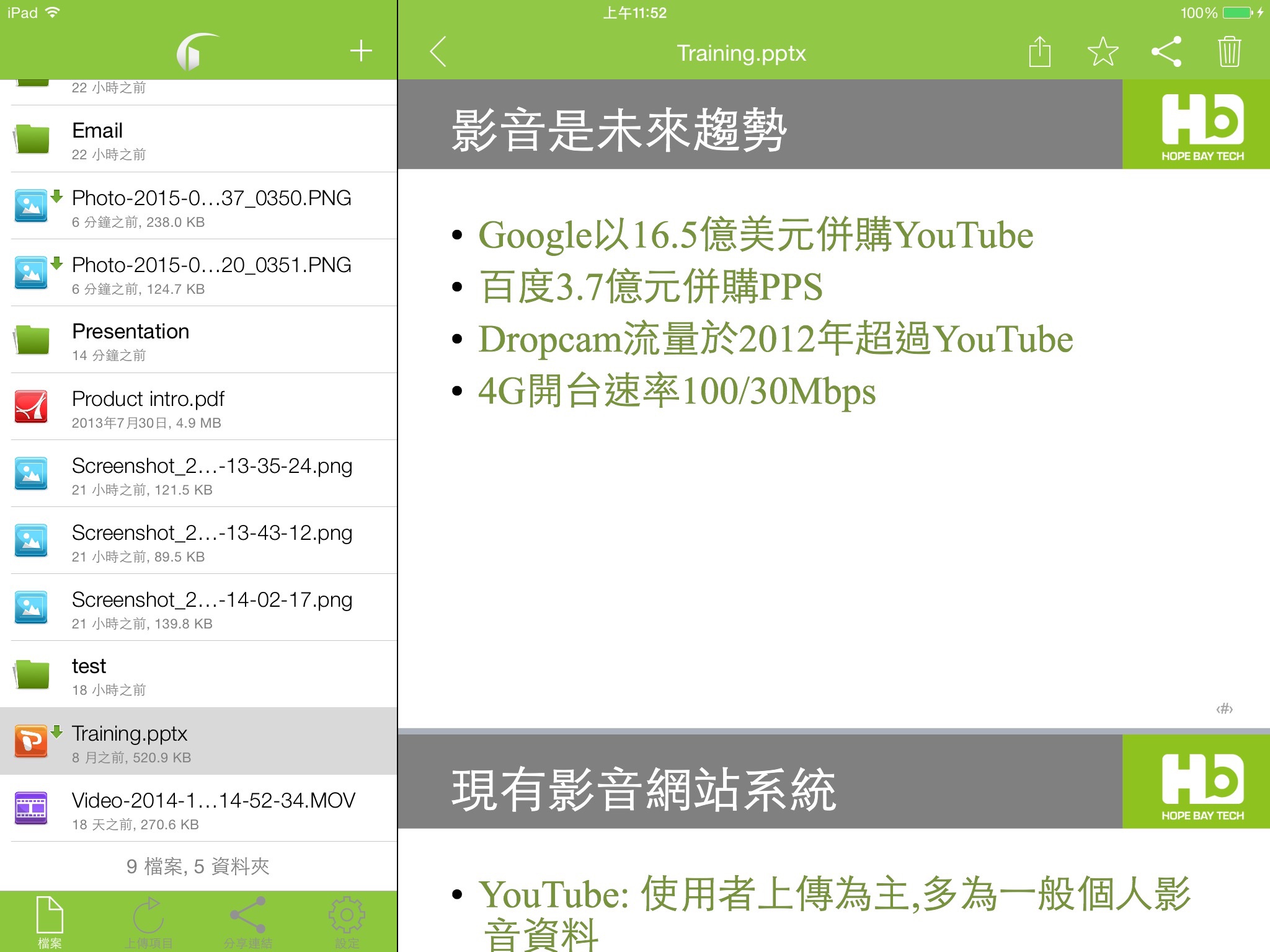
Task: Open the test folder row
Action: 198,674
